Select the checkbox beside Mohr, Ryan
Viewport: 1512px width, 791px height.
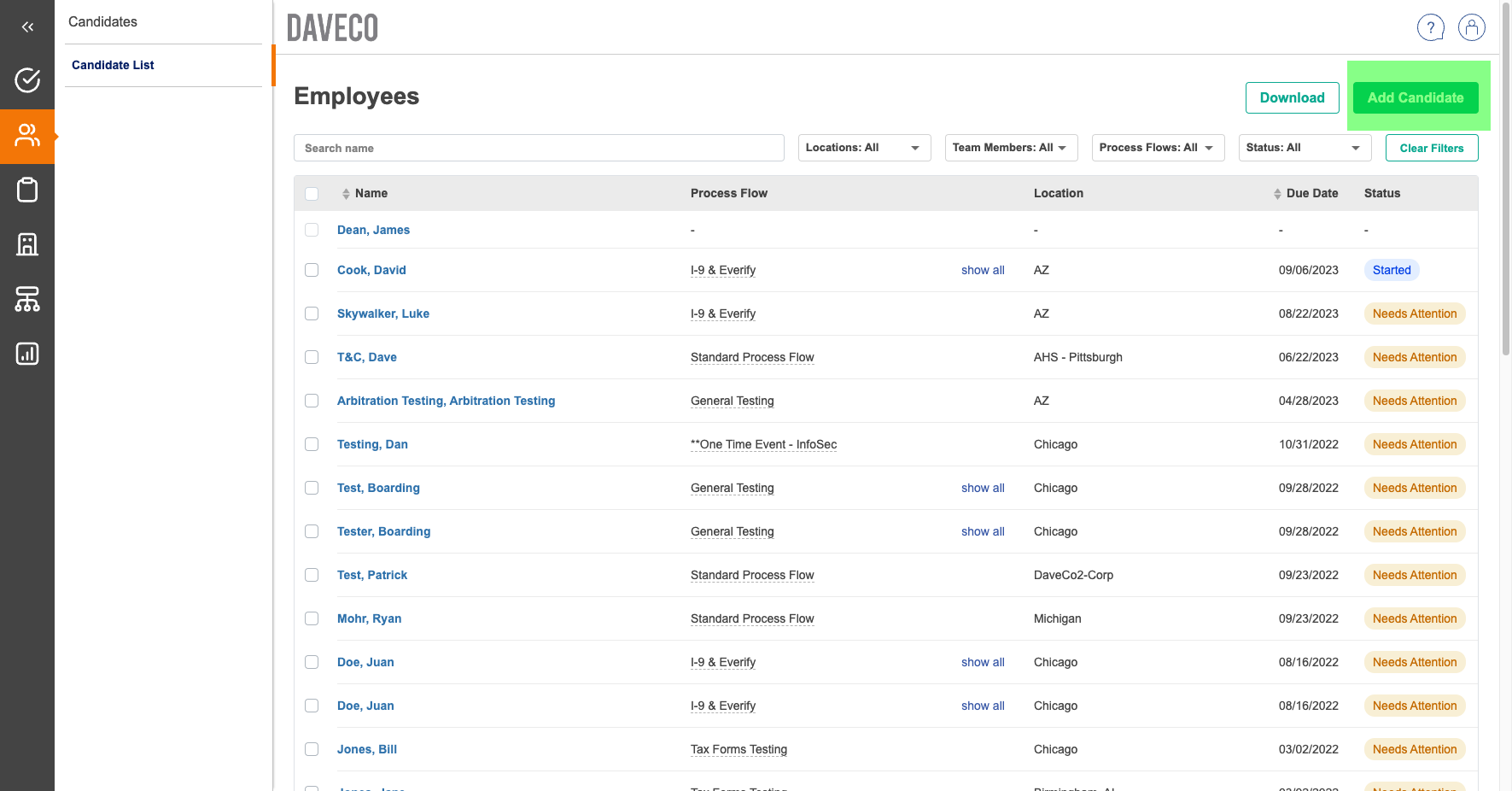pos(312,618)
